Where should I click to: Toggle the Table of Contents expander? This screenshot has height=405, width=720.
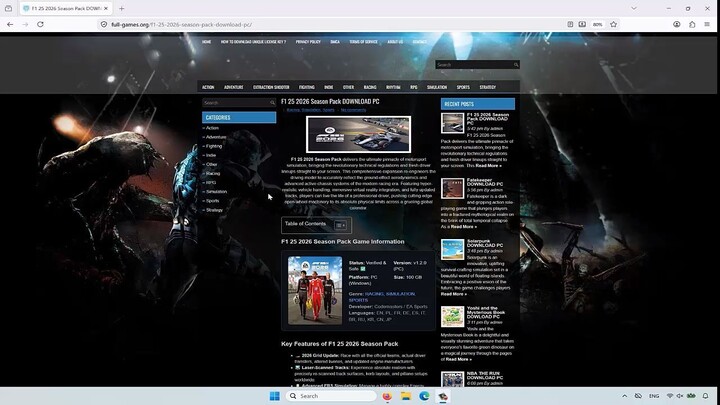click(x=341, y=225)
